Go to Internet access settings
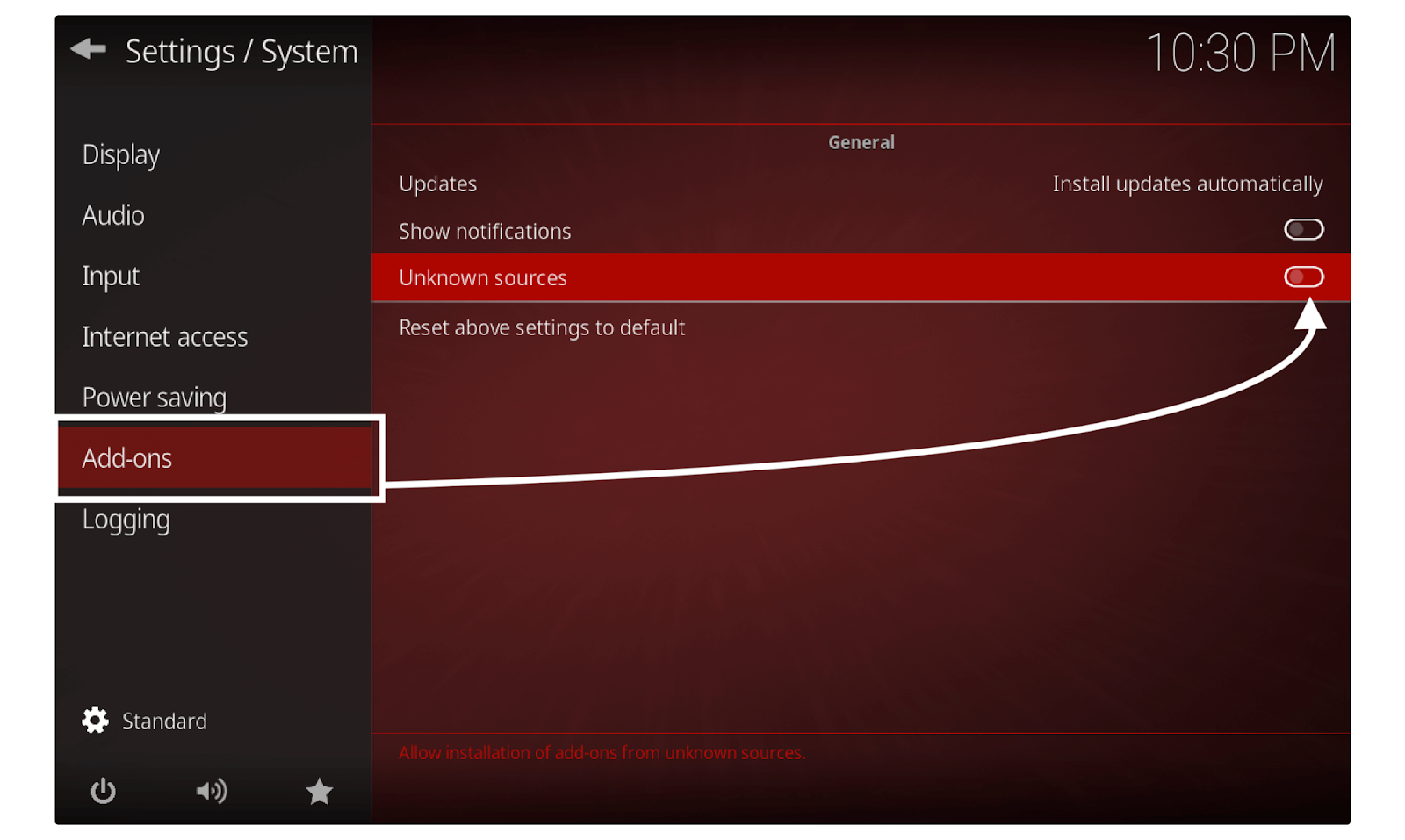 coord(165,336)
